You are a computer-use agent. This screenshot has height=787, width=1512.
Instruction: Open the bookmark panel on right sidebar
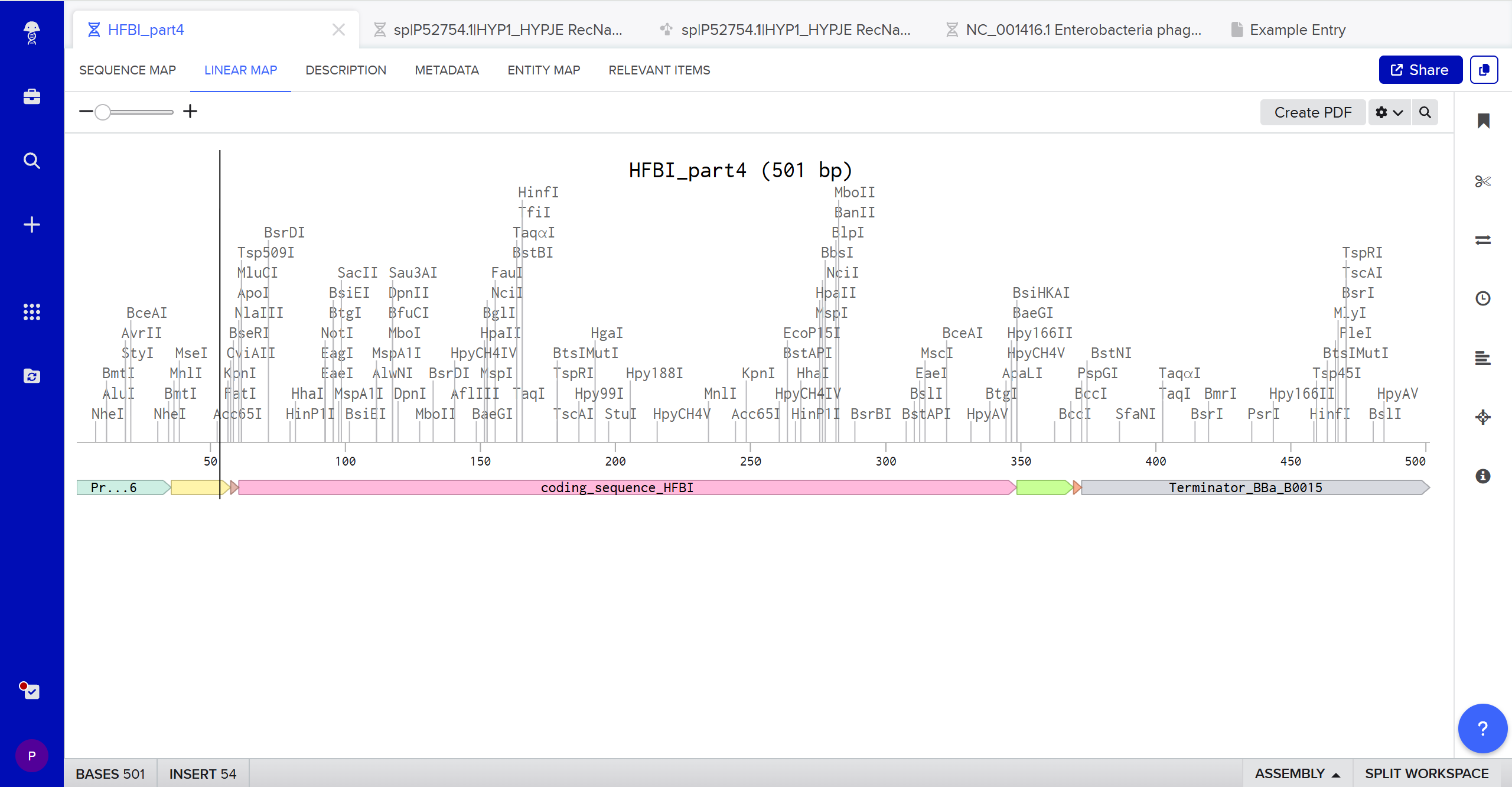[x=1484, y=121]
